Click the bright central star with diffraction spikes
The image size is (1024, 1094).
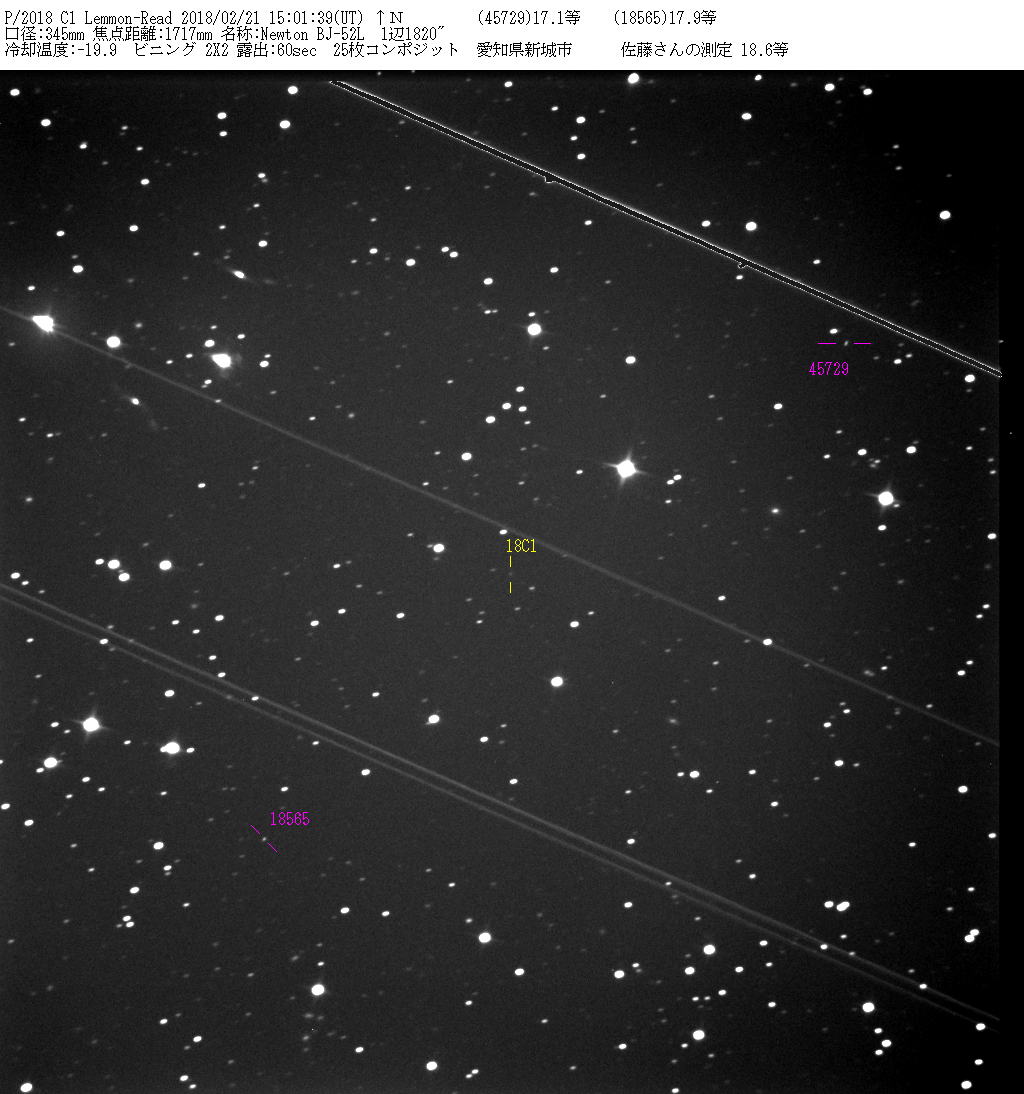point(626,468)
